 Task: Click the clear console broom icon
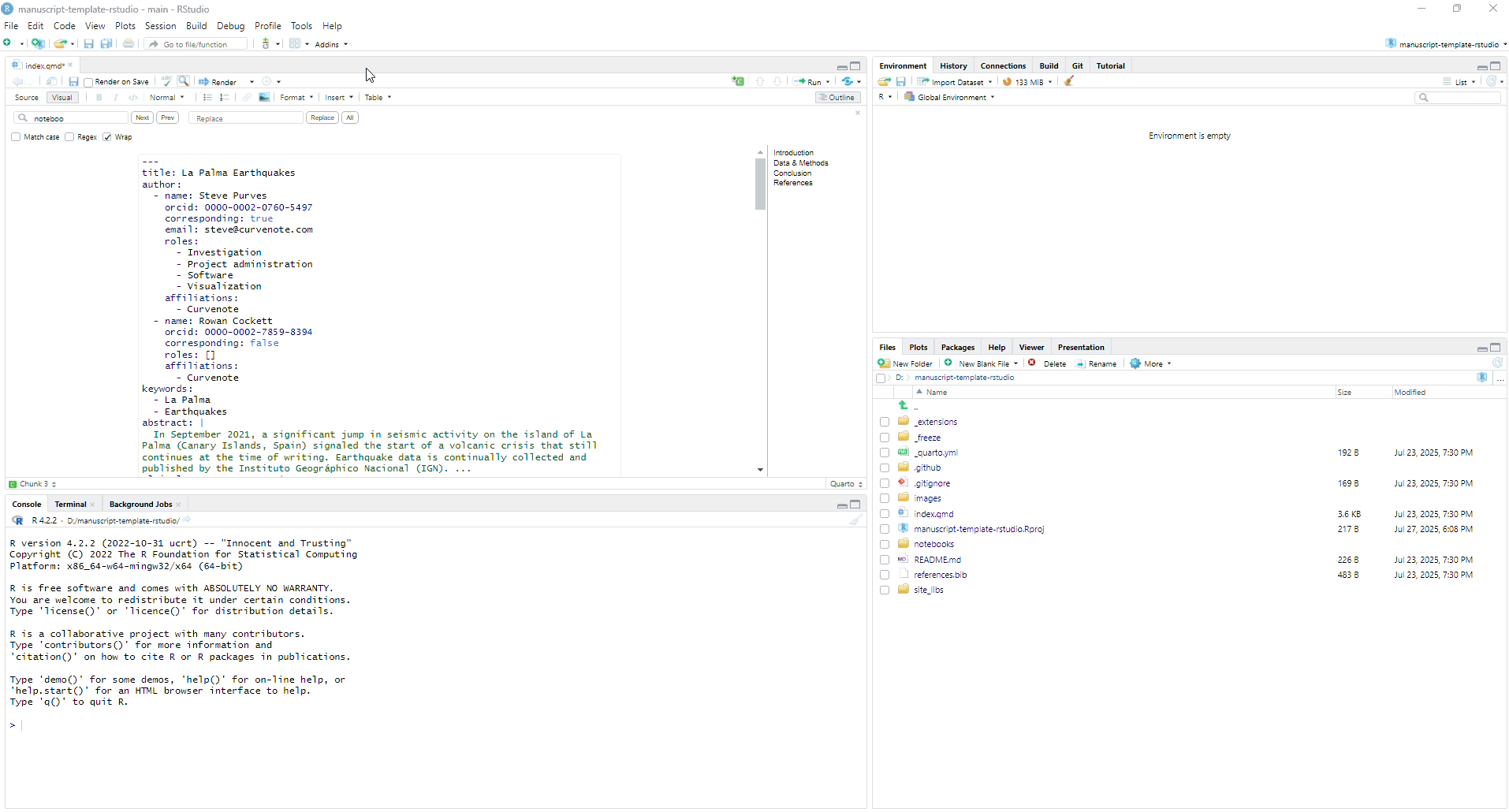coord(855,520)
